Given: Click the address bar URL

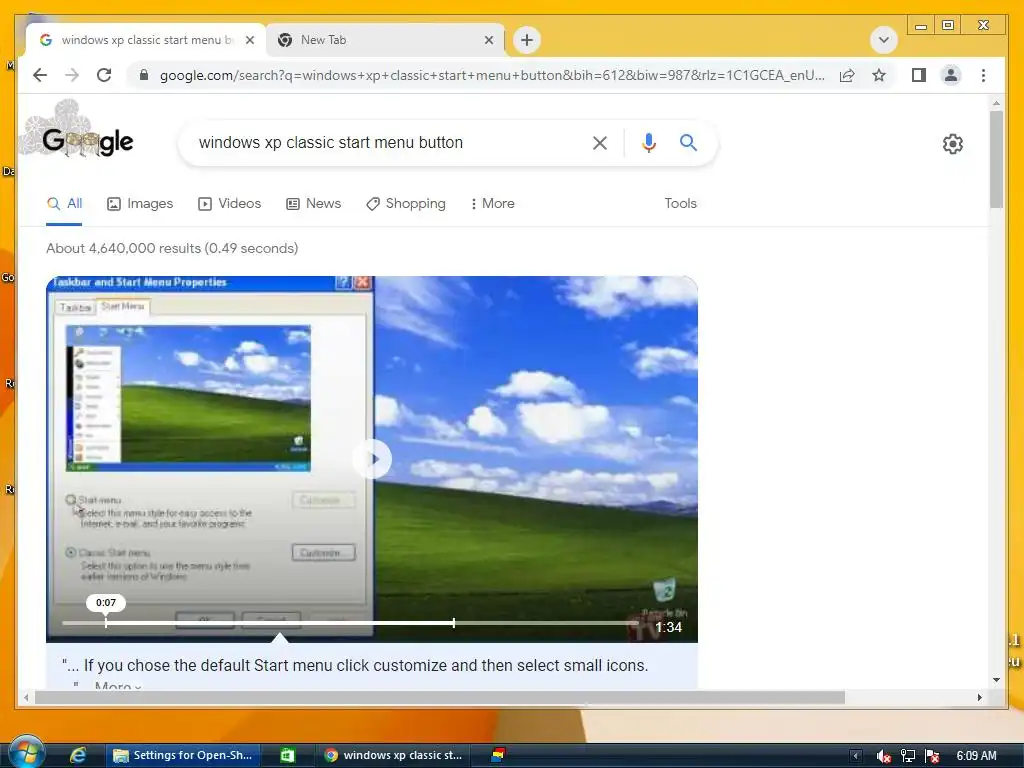Looking at the screenshot, I should click(492, 75).
